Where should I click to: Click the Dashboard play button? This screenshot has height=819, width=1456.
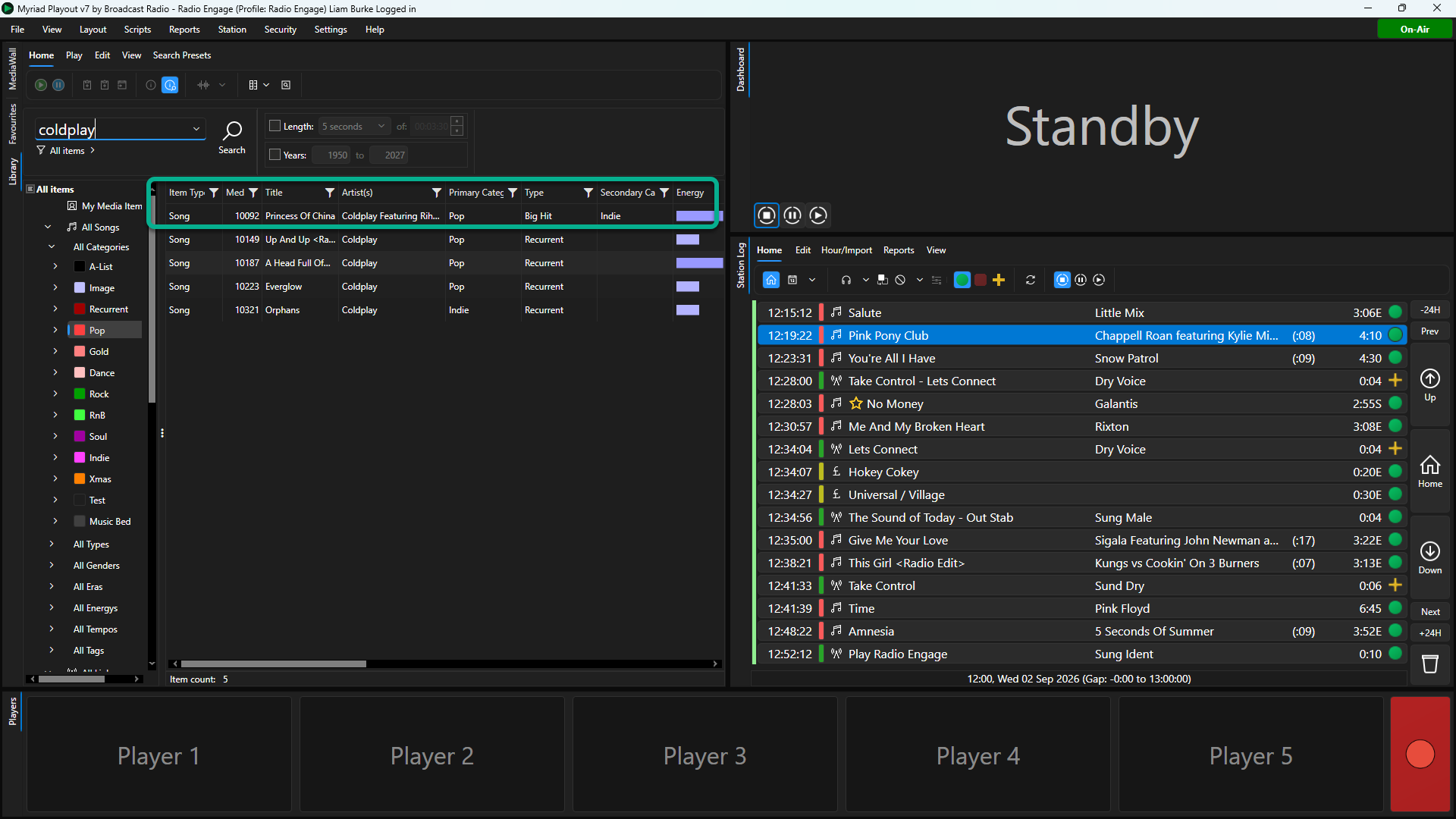(x=818, y=215)
